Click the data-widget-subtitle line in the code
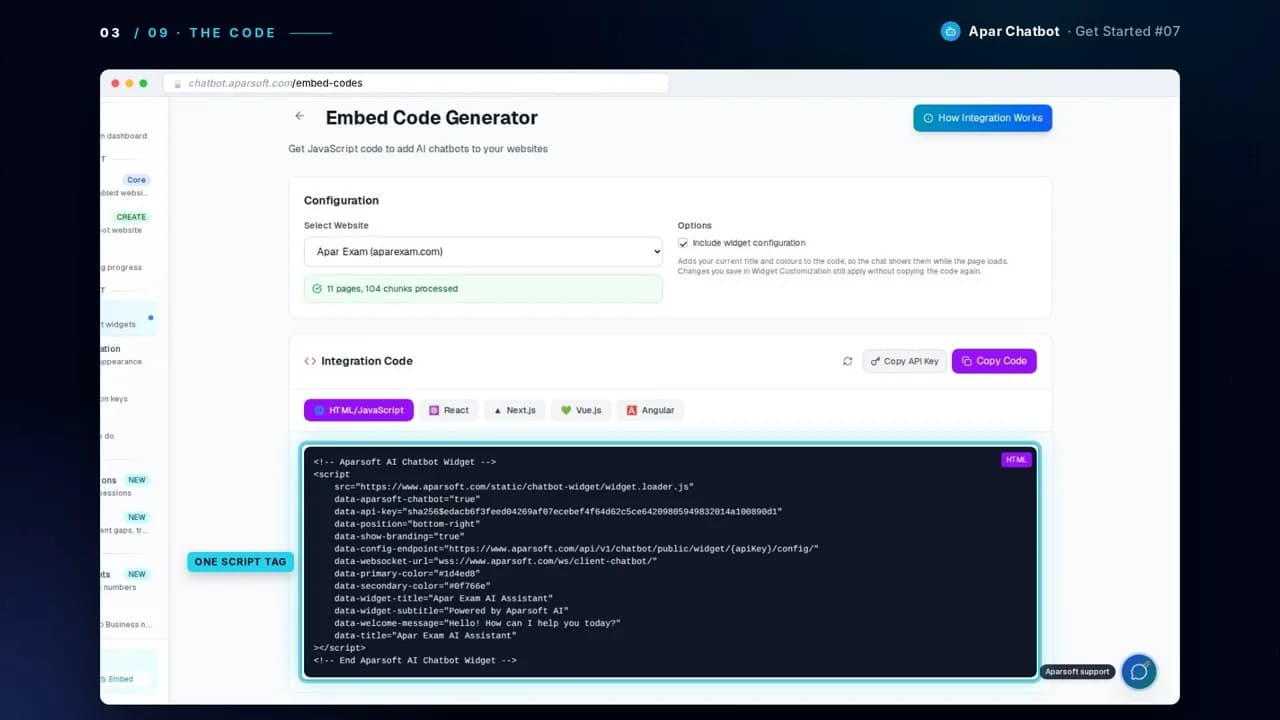 [x=451, y=610]
